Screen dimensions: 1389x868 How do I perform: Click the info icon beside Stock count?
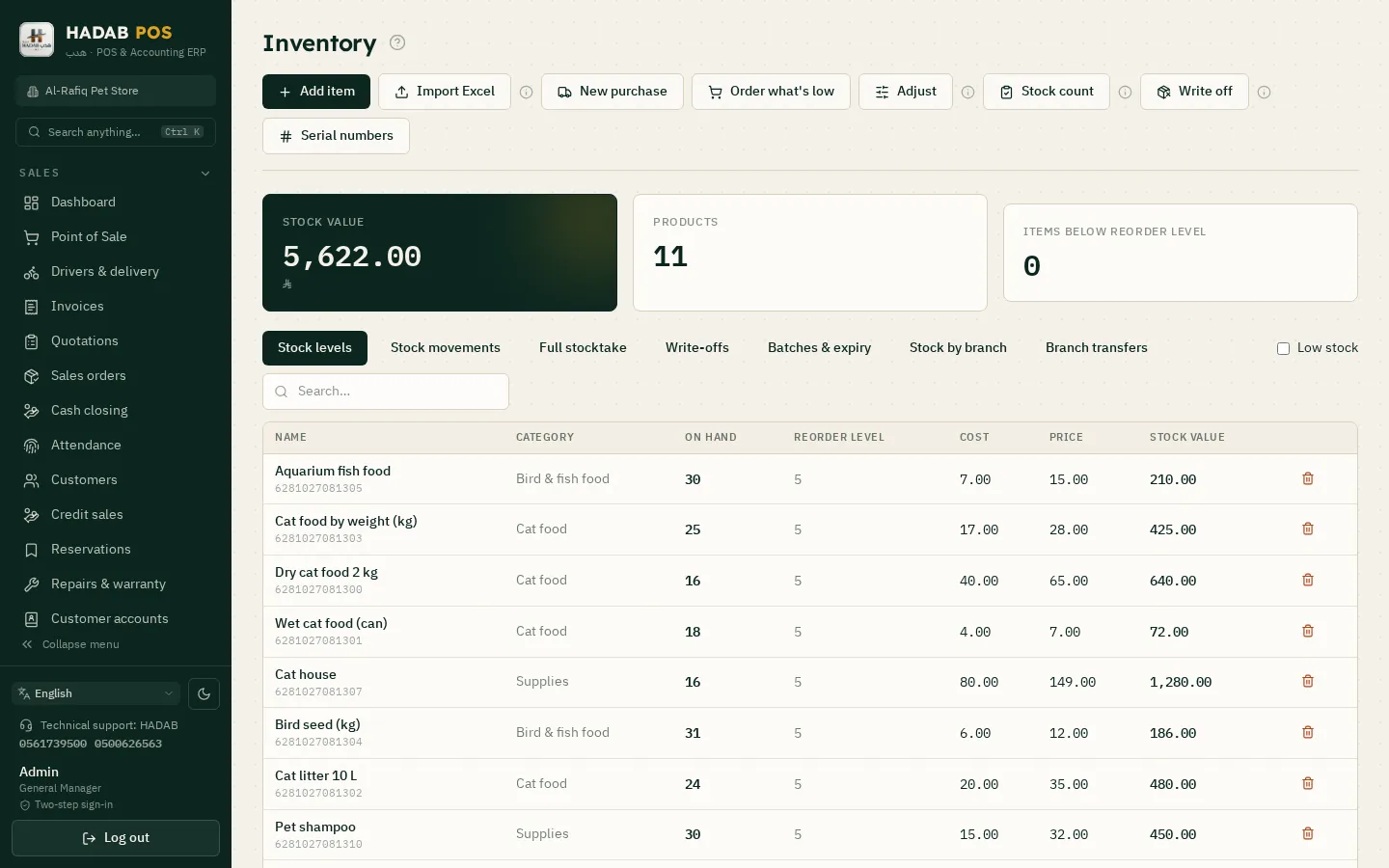pos(1125,93)
